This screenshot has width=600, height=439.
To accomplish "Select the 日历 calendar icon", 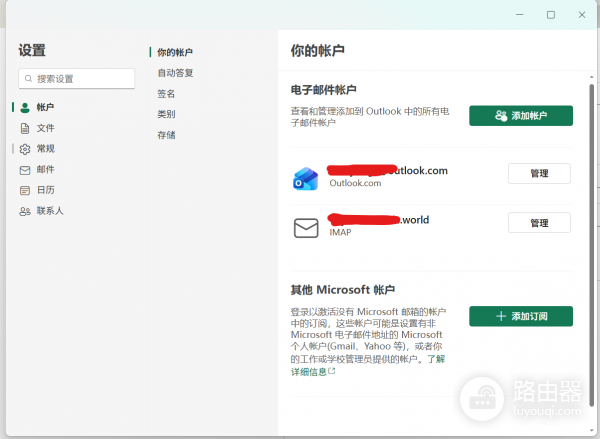I will [25, 190].
